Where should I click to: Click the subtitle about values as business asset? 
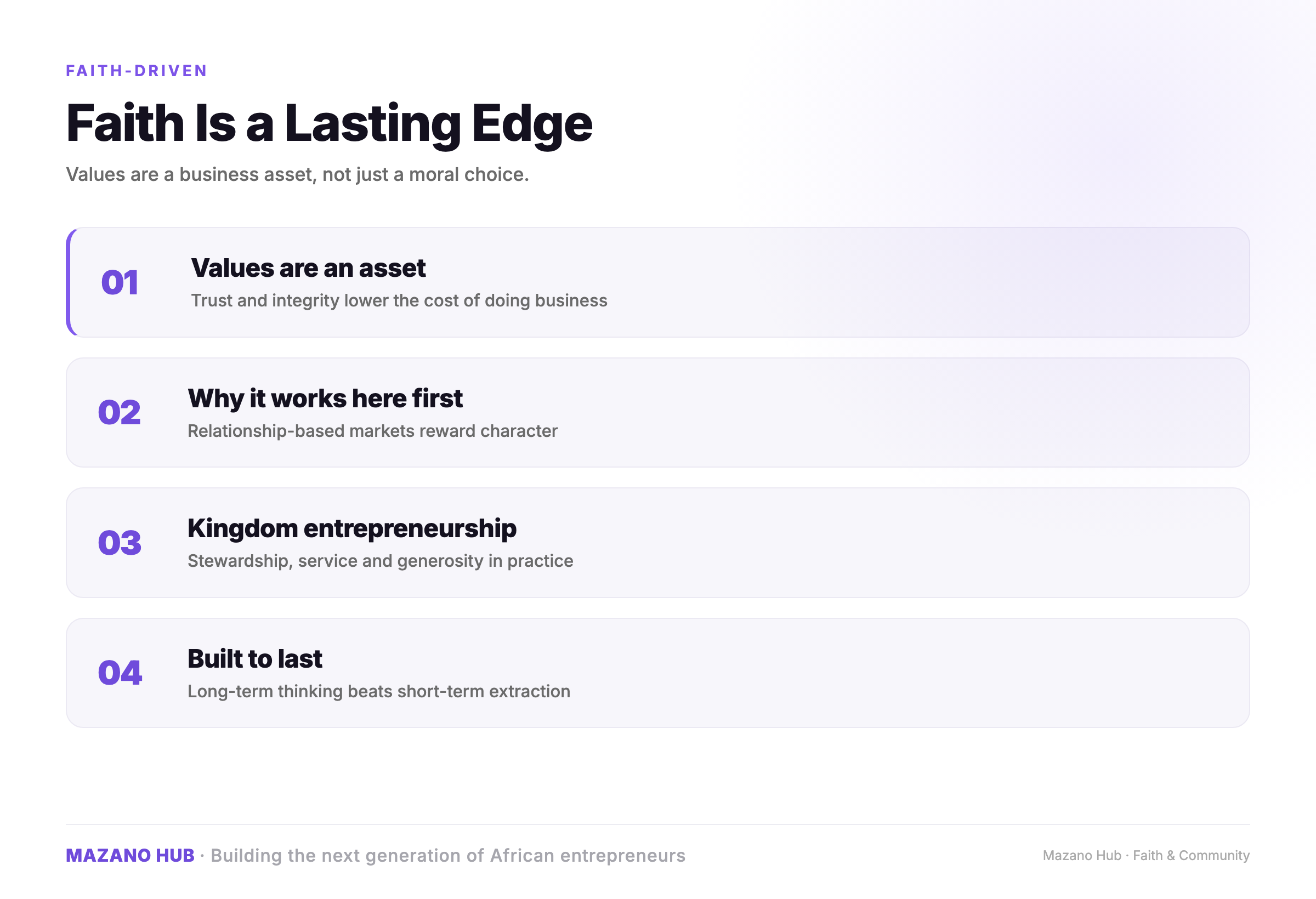point(297,174)
